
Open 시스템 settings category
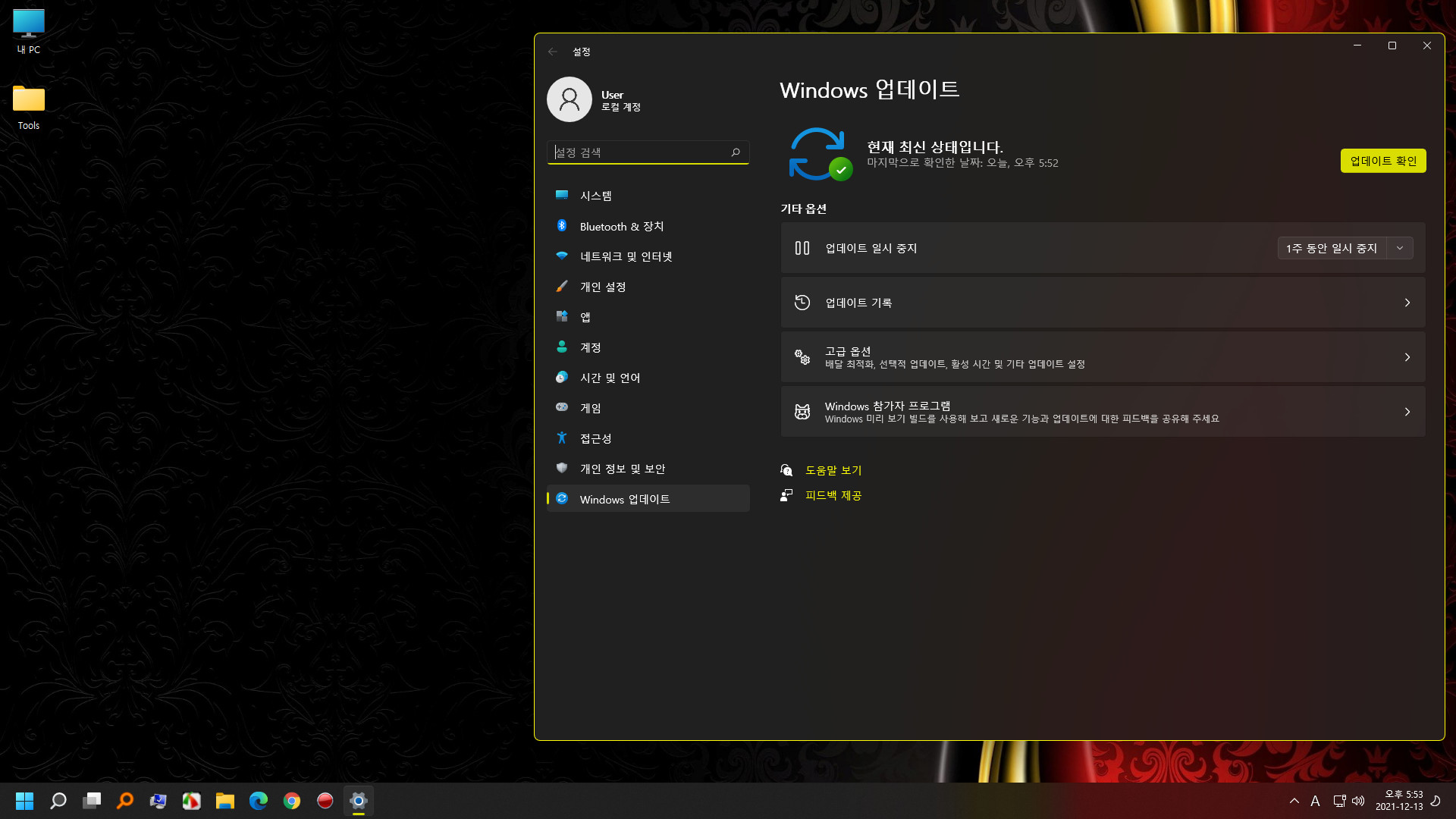click(648, 196)
